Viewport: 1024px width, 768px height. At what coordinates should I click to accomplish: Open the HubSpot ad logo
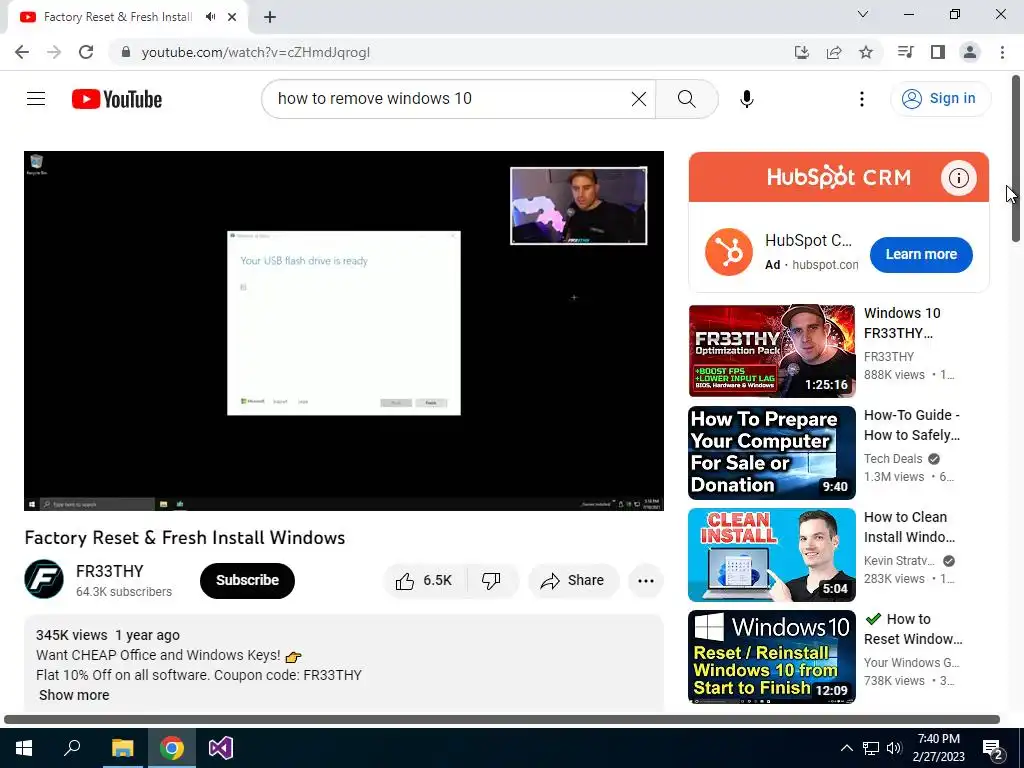coord(729,252)
